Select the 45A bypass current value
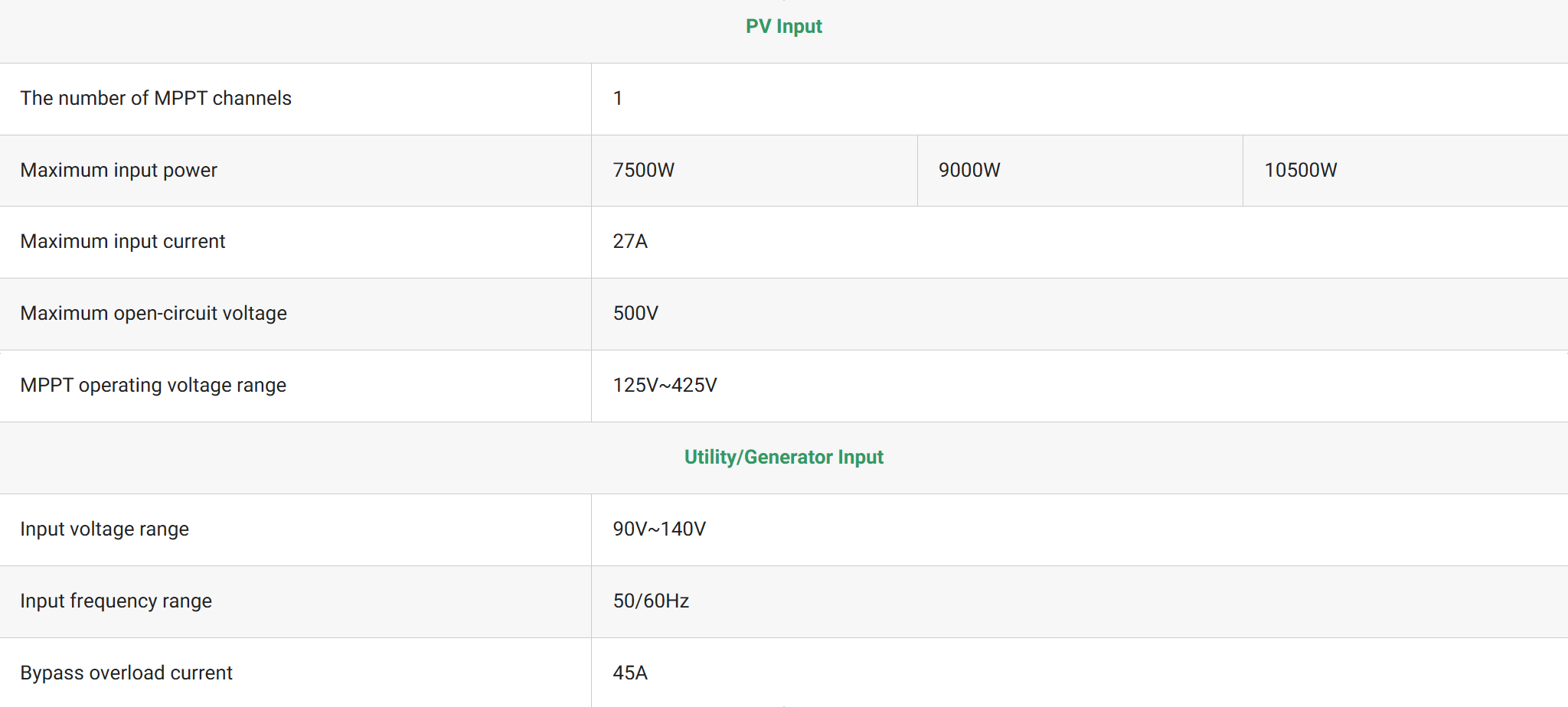Image resolution: width=1568 pixels, height=707 pixels. 630,673
